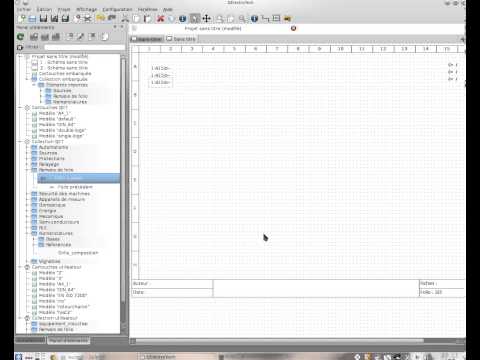Click the Paste clipboard icon

[147, 19]
